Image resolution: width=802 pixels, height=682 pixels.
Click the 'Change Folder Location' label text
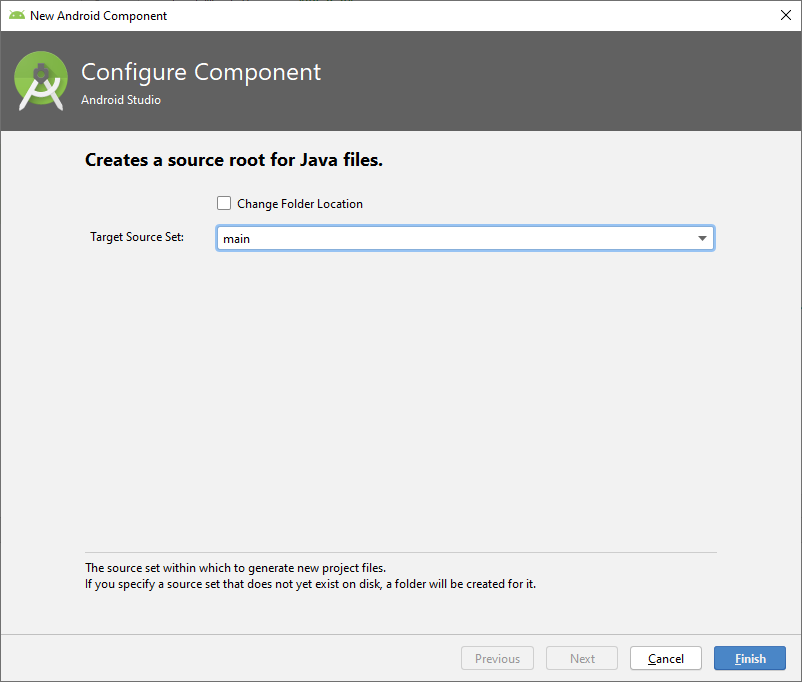[x=299, y=204]
